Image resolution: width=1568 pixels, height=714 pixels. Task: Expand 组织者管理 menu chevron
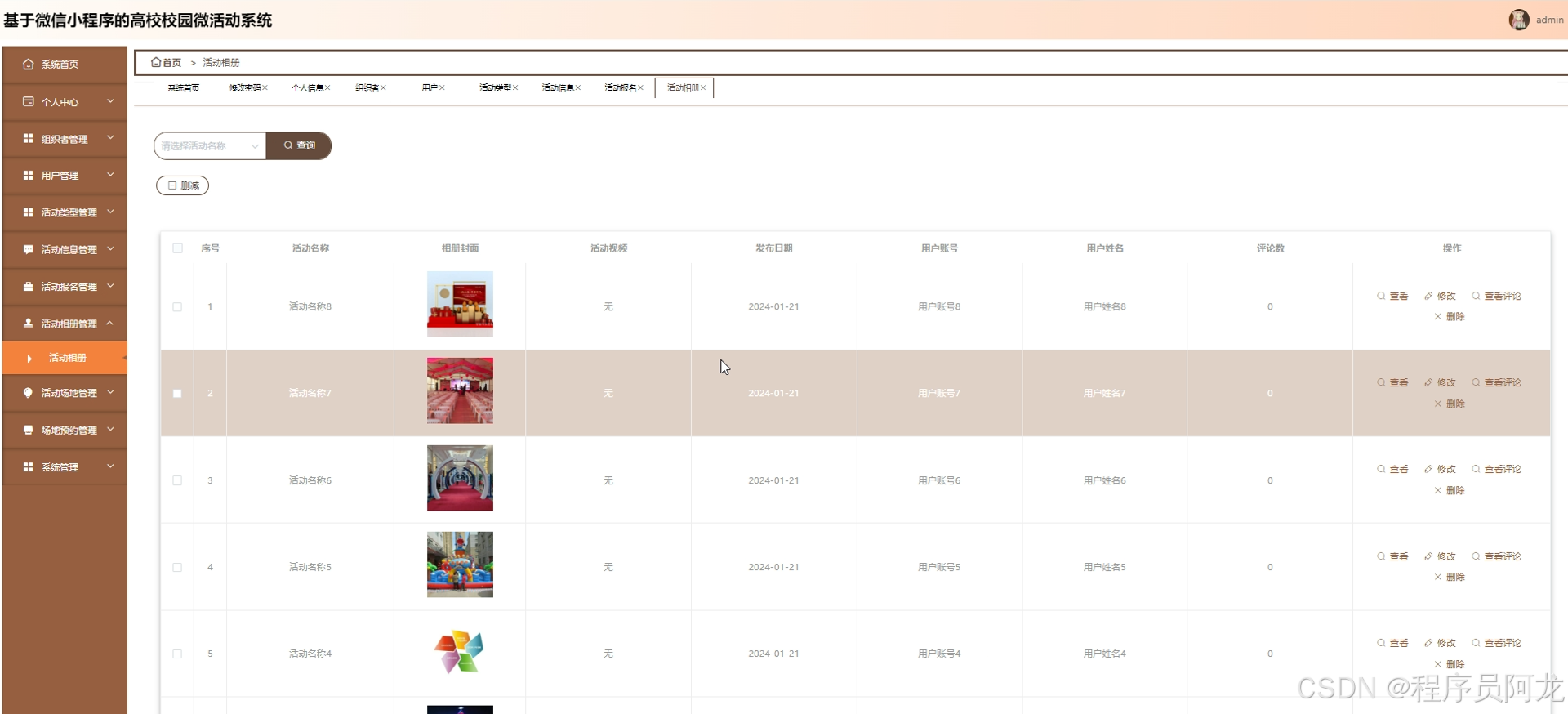[110, 138]
